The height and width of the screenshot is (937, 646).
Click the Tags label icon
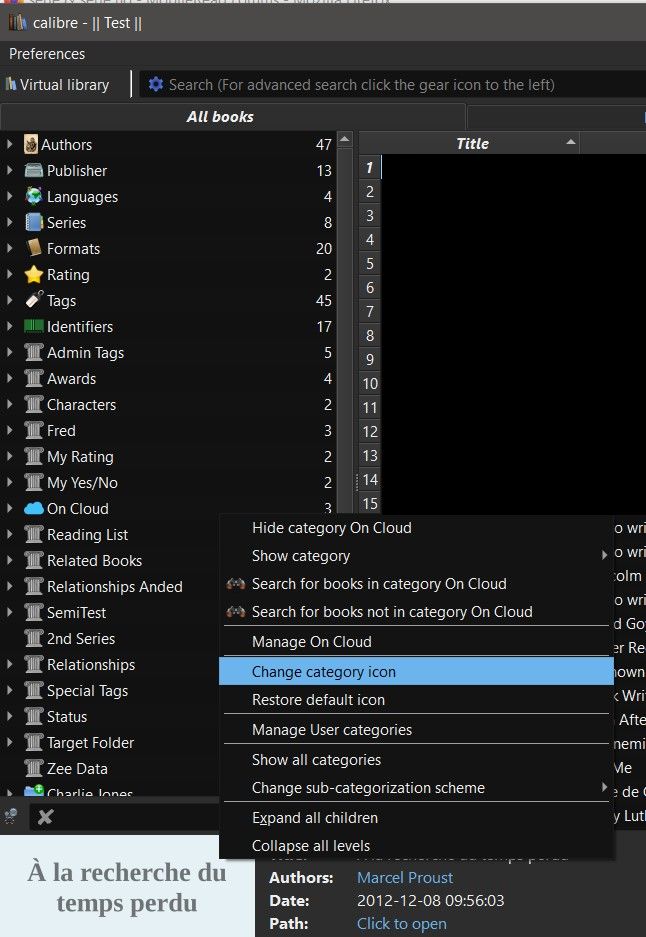coord(33,301)
